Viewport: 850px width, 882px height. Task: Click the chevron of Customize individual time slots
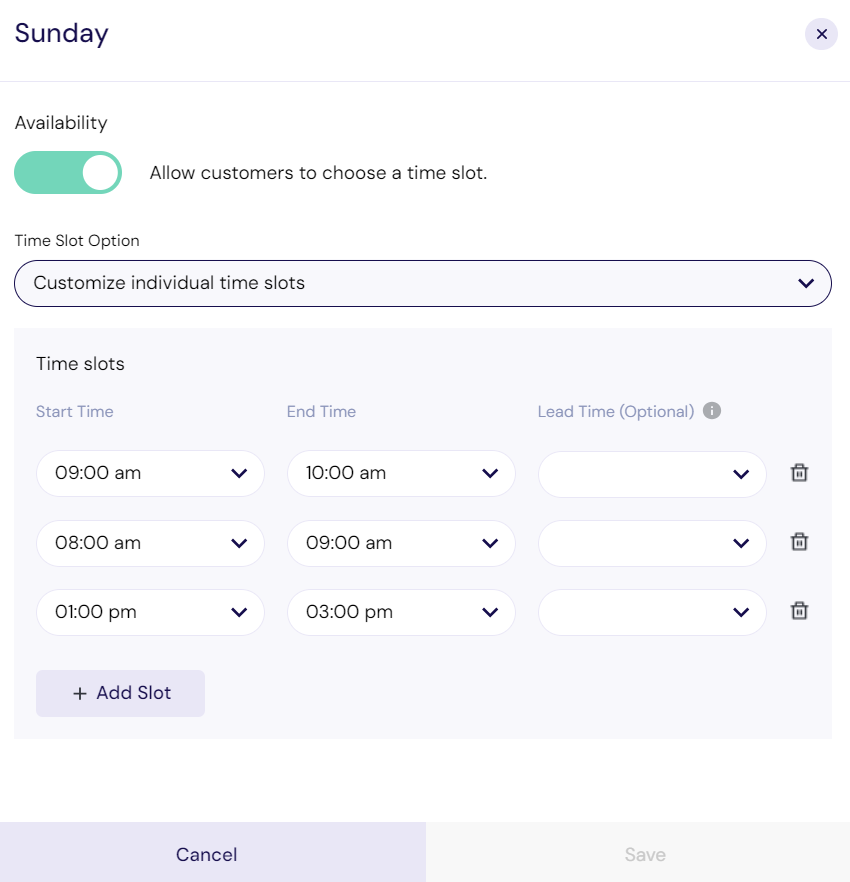(806, 283)
